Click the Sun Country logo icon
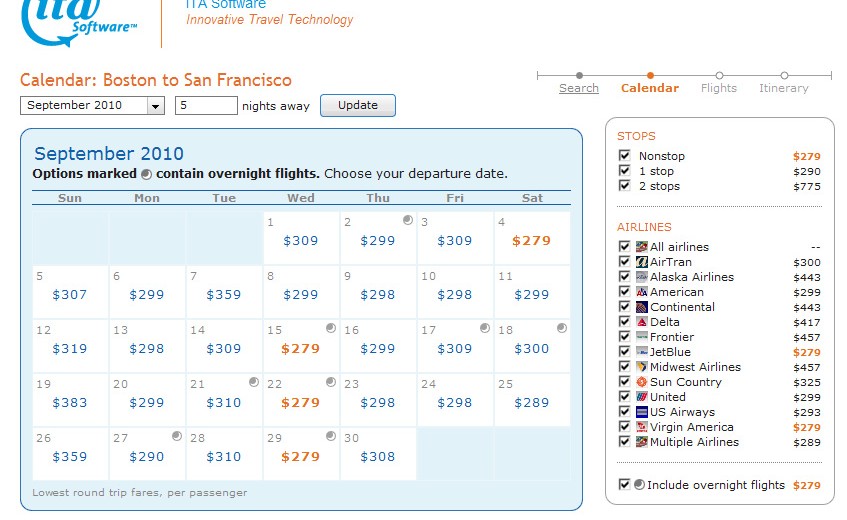The width and height of the screenshot is (847, 520). (641, 382)
